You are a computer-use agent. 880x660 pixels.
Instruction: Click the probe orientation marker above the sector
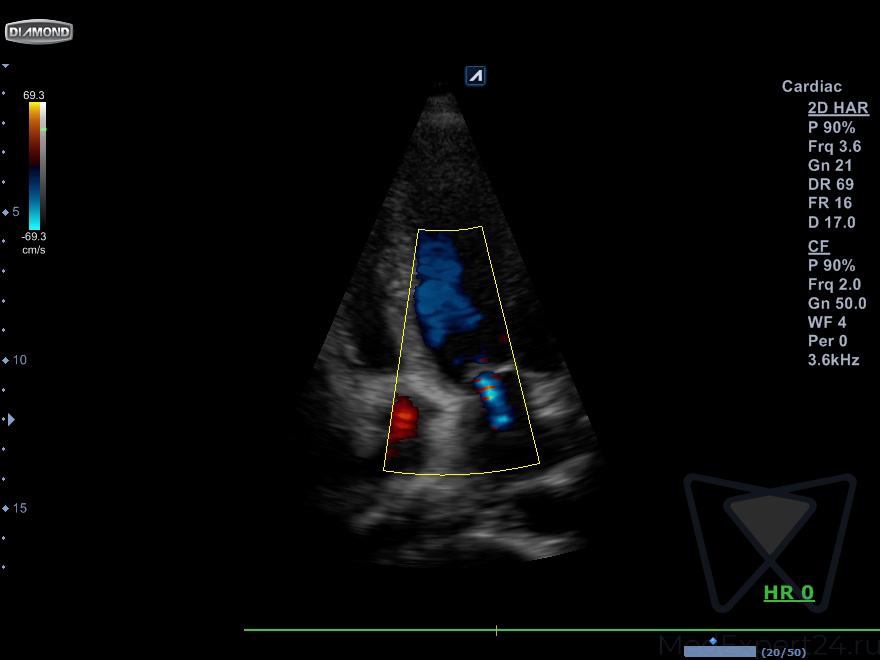[475, 75]
